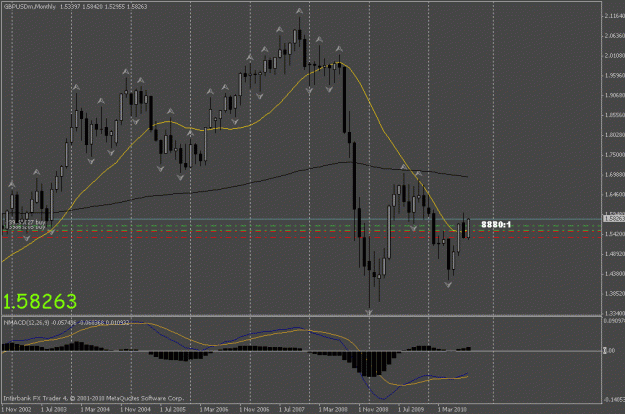Click the NMACD(12,26,9) indicator label

[27, 322]
